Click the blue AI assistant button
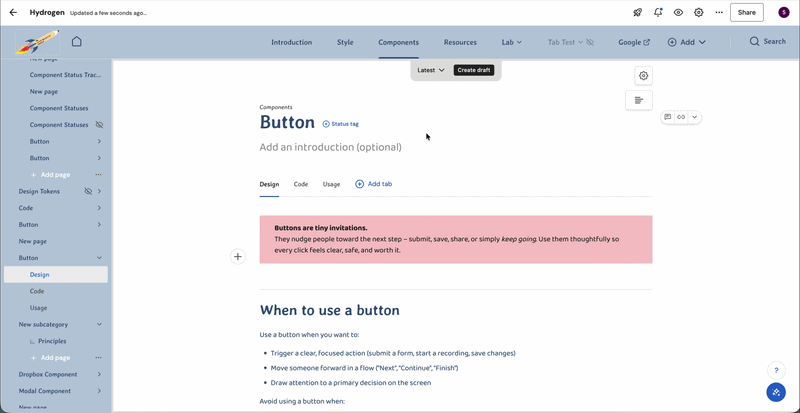 (776, 392)
